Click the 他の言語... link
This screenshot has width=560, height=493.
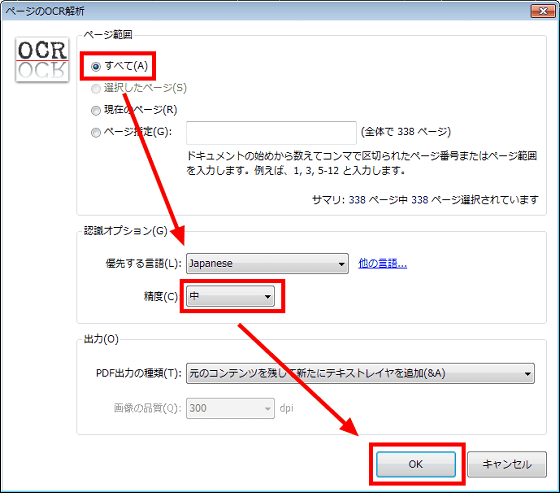(x=382, y=264)
